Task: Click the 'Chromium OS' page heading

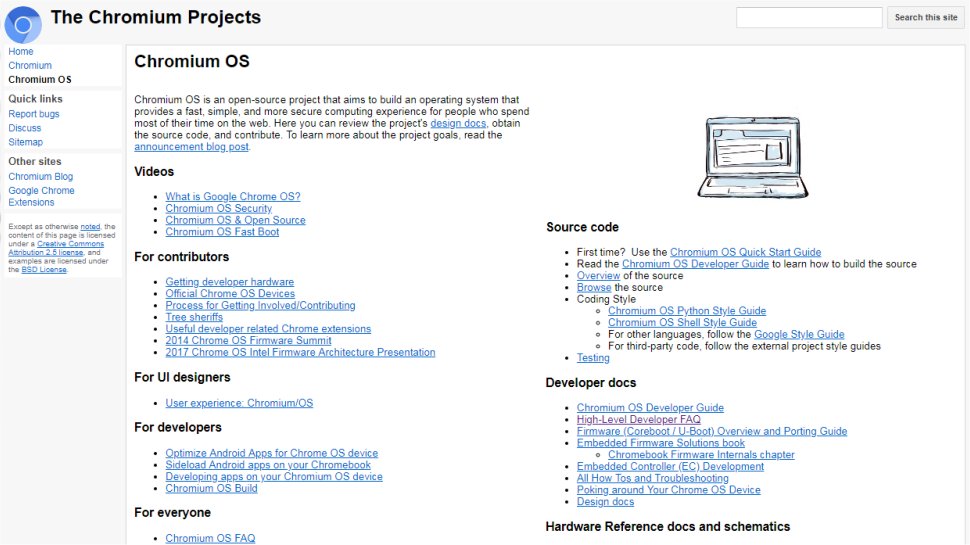Action: coord(192,61)
